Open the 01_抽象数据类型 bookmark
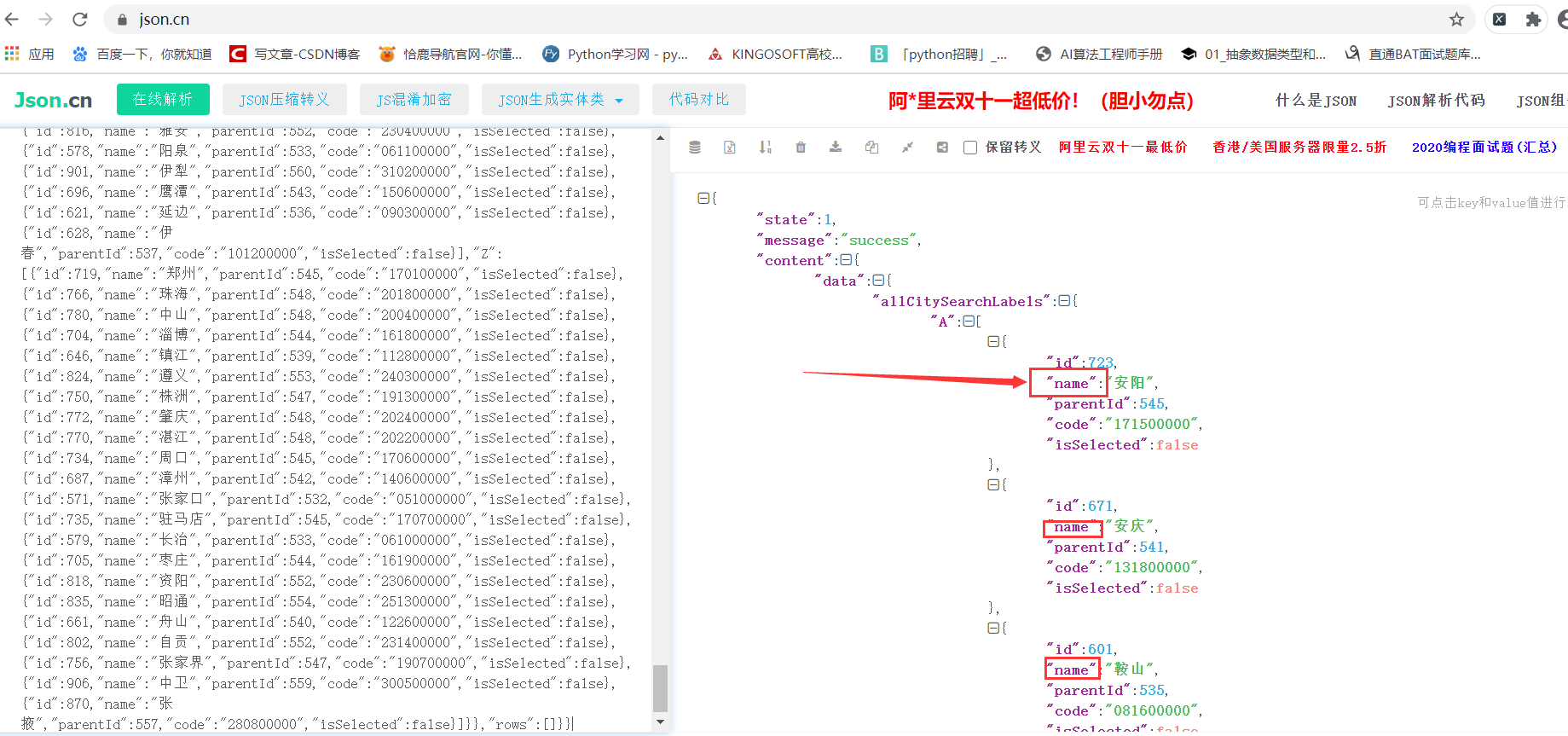The height and width of the screenshot is (736, 1568). pyautogui.click(x=1253, y=54)
